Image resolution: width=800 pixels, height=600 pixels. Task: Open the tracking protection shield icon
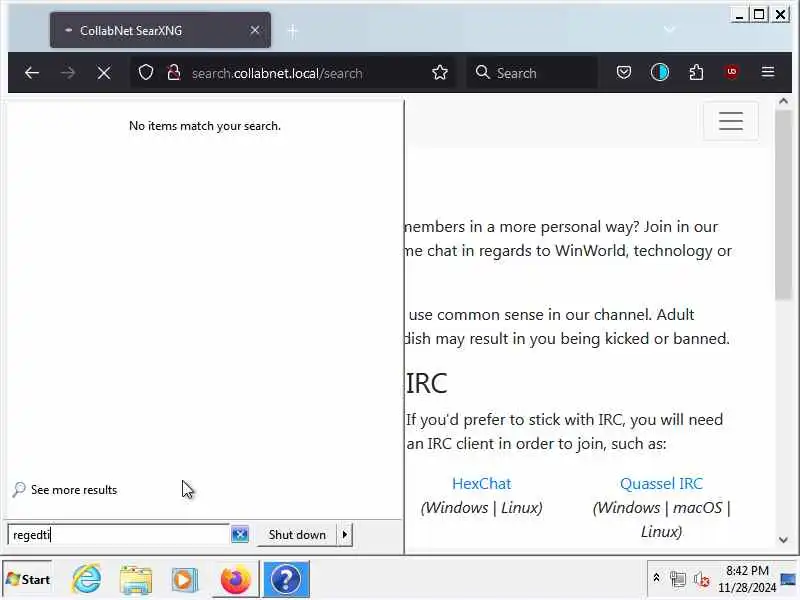click(146, 72)
